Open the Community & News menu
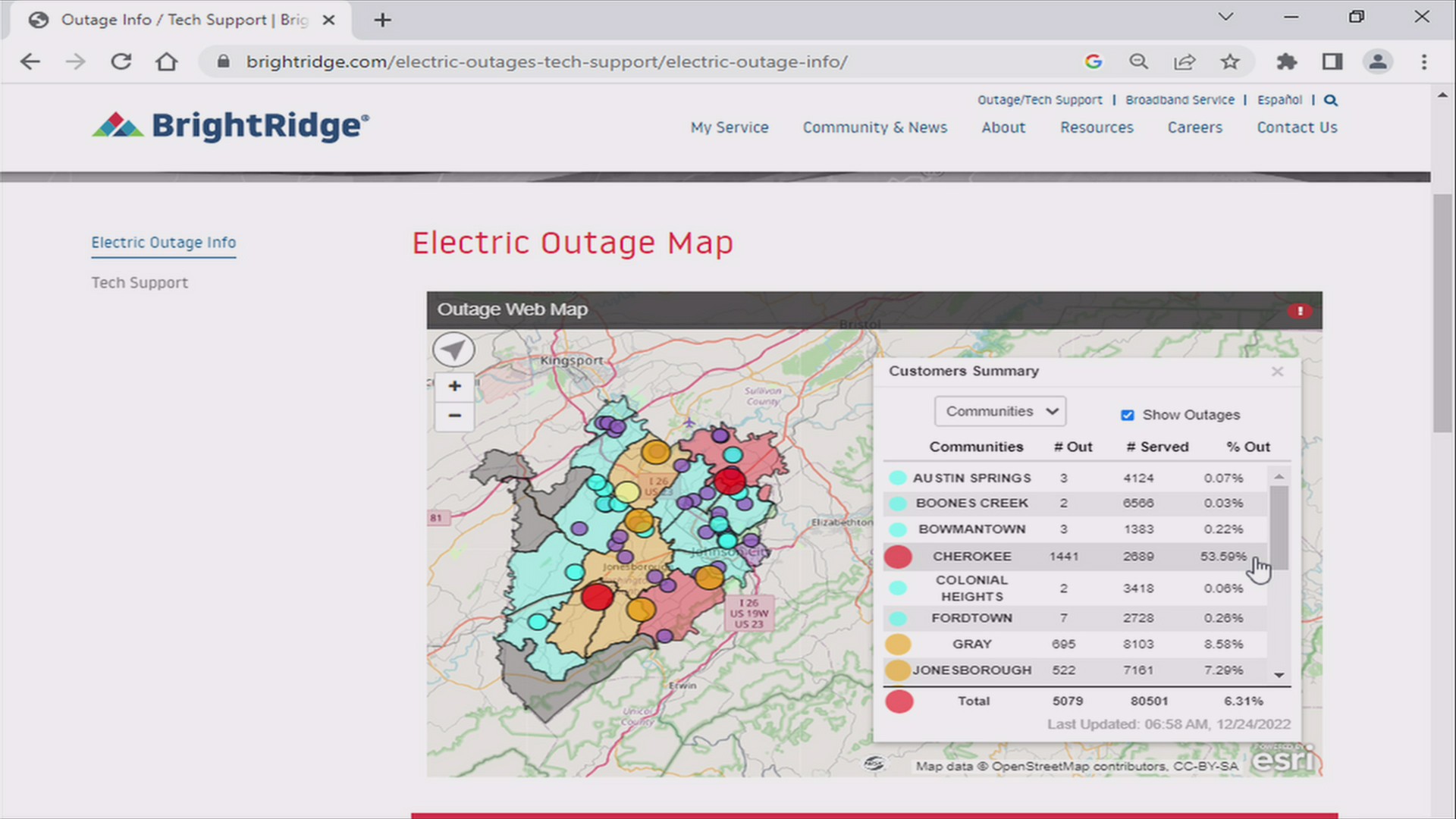 point(875,127)
